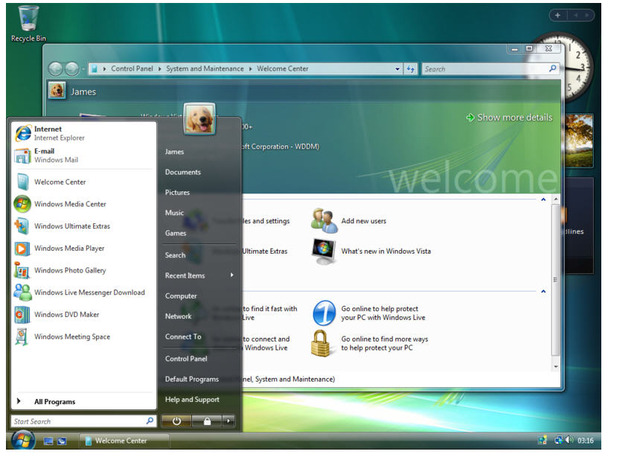Open Music from Start menu
Viewport: 640px width, 457px height.
174,213
